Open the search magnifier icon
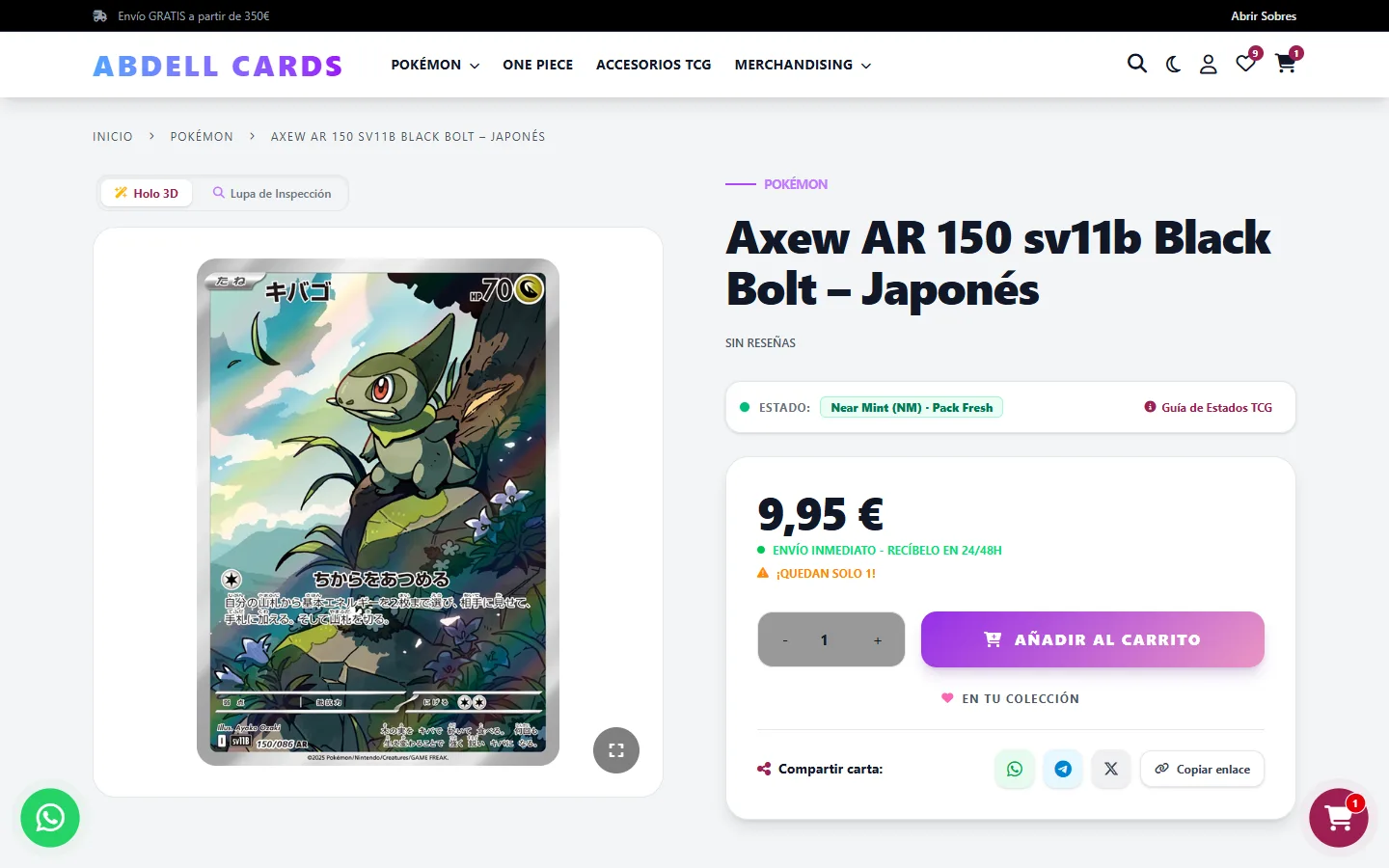 pos(1137,64)
